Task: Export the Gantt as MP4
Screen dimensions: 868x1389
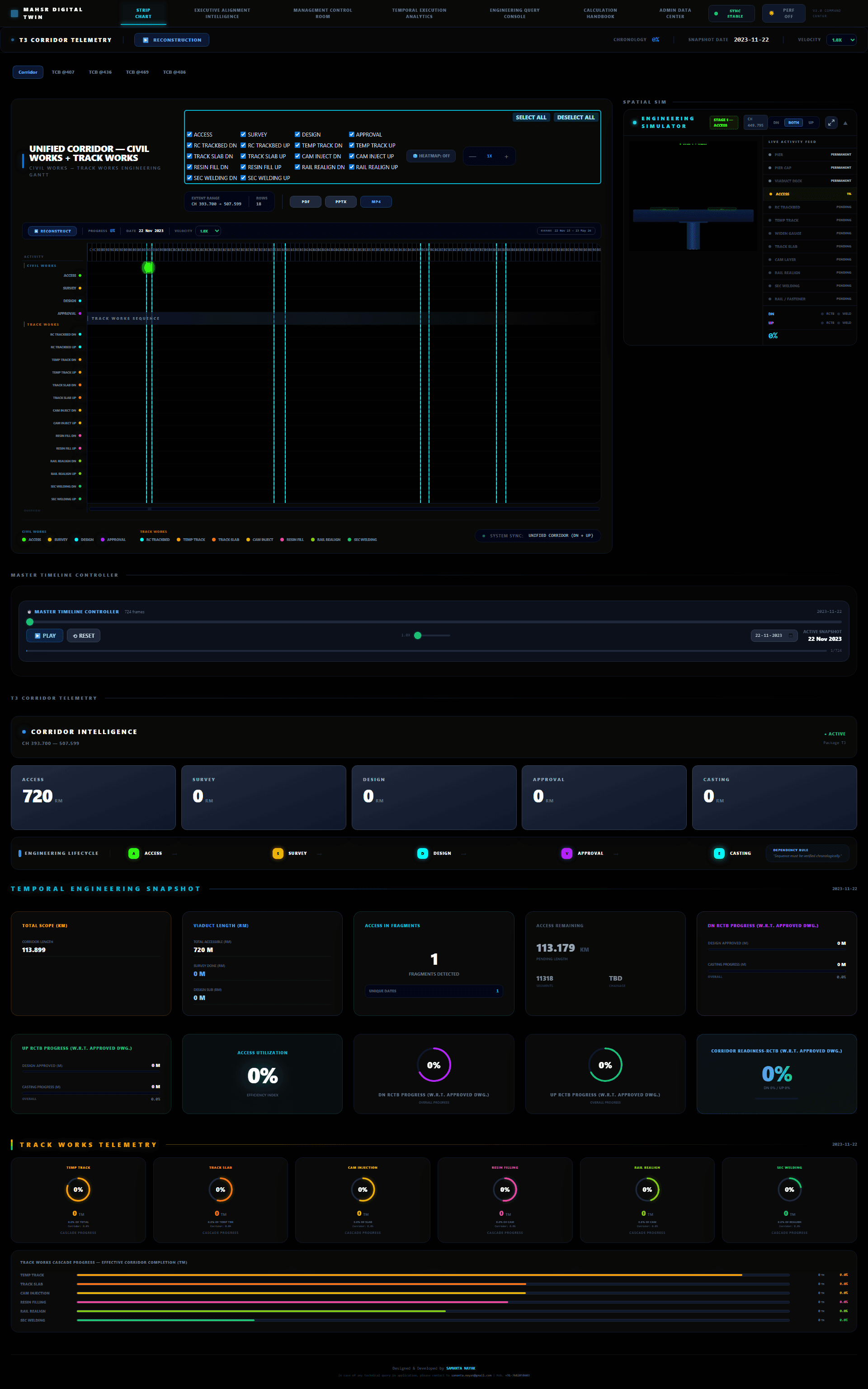Action: [x=376, y=202]
